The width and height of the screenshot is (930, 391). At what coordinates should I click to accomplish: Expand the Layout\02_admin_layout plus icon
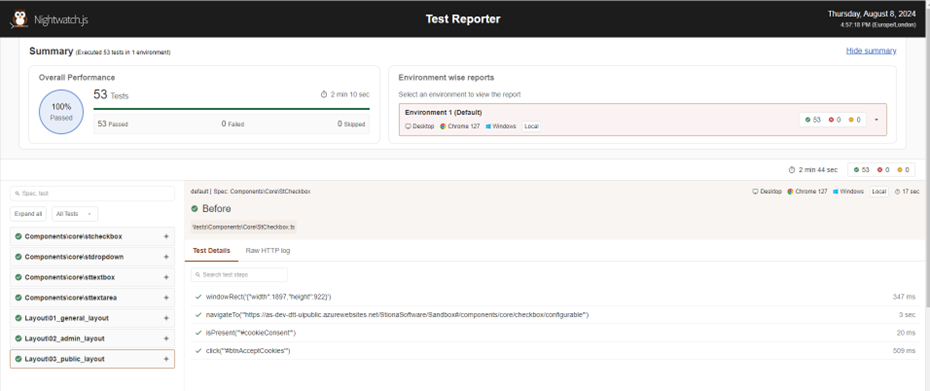tap(166, 338)
